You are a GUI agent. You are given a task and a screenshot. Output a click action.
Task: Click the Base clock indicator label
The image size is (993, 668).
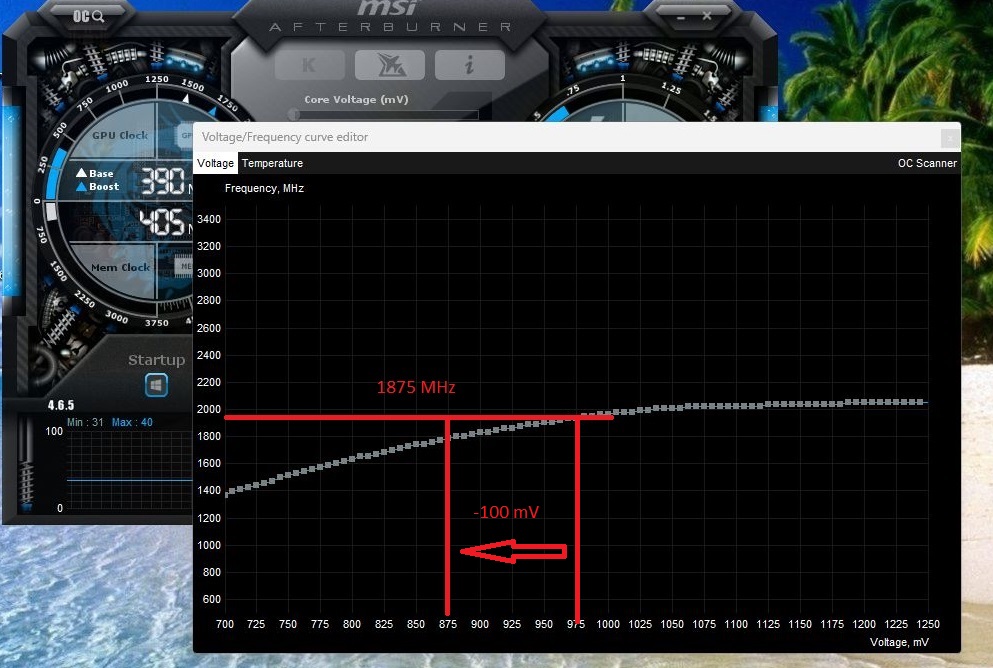click(x=95, y=173)
